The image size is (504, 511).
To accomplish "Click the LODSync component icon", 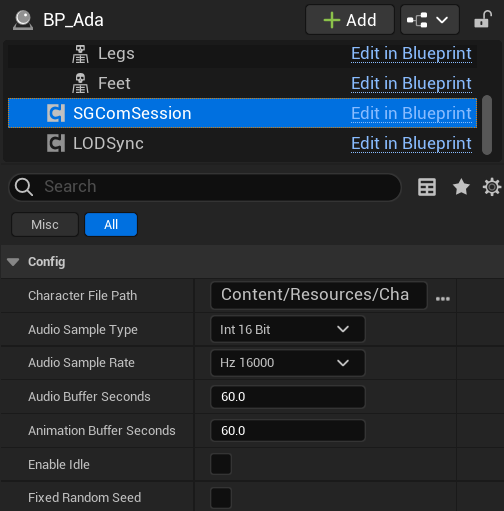I will coord(56,143).
